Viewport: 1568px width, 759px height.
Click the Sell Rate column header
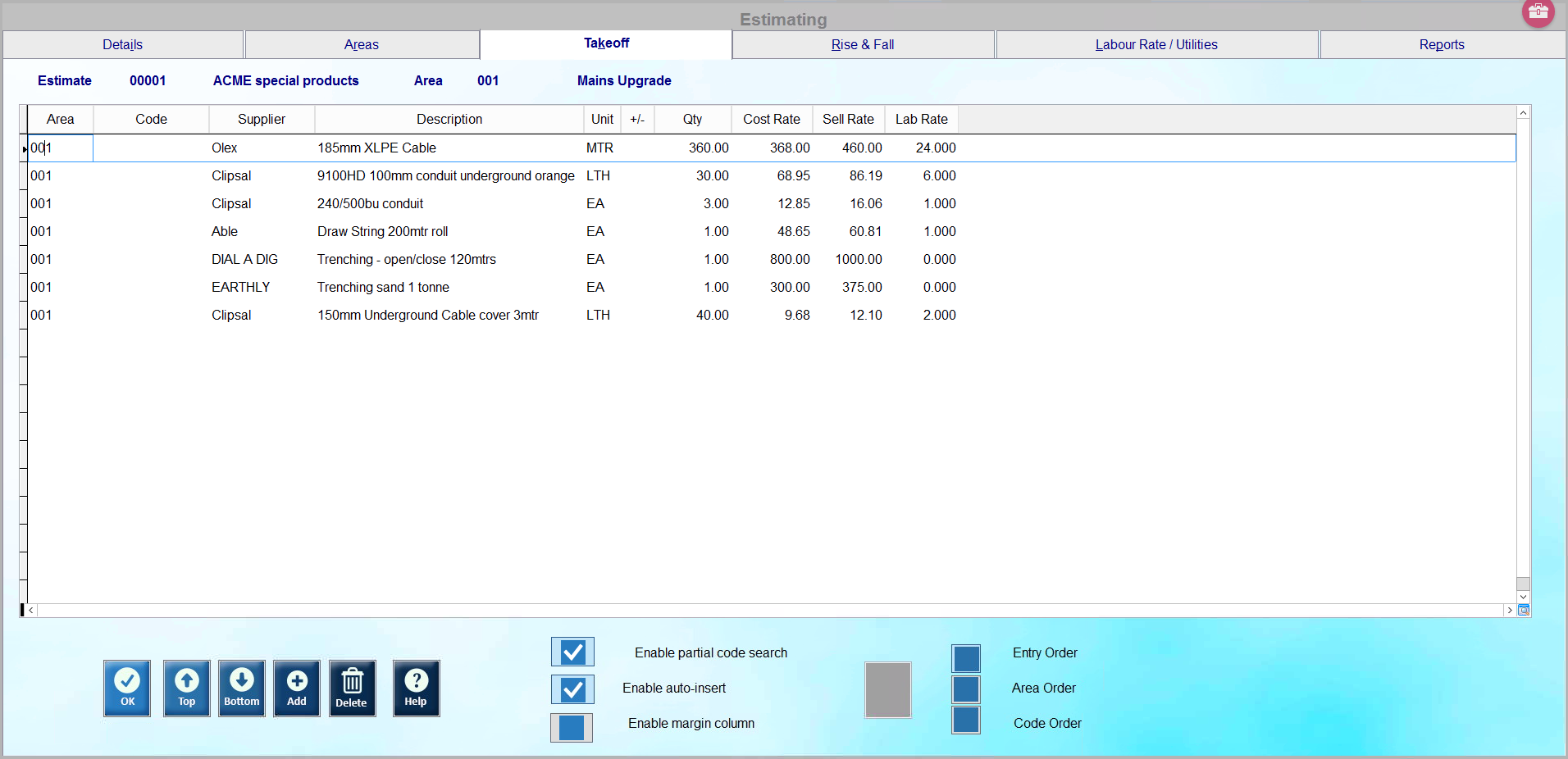click(848, 119)
